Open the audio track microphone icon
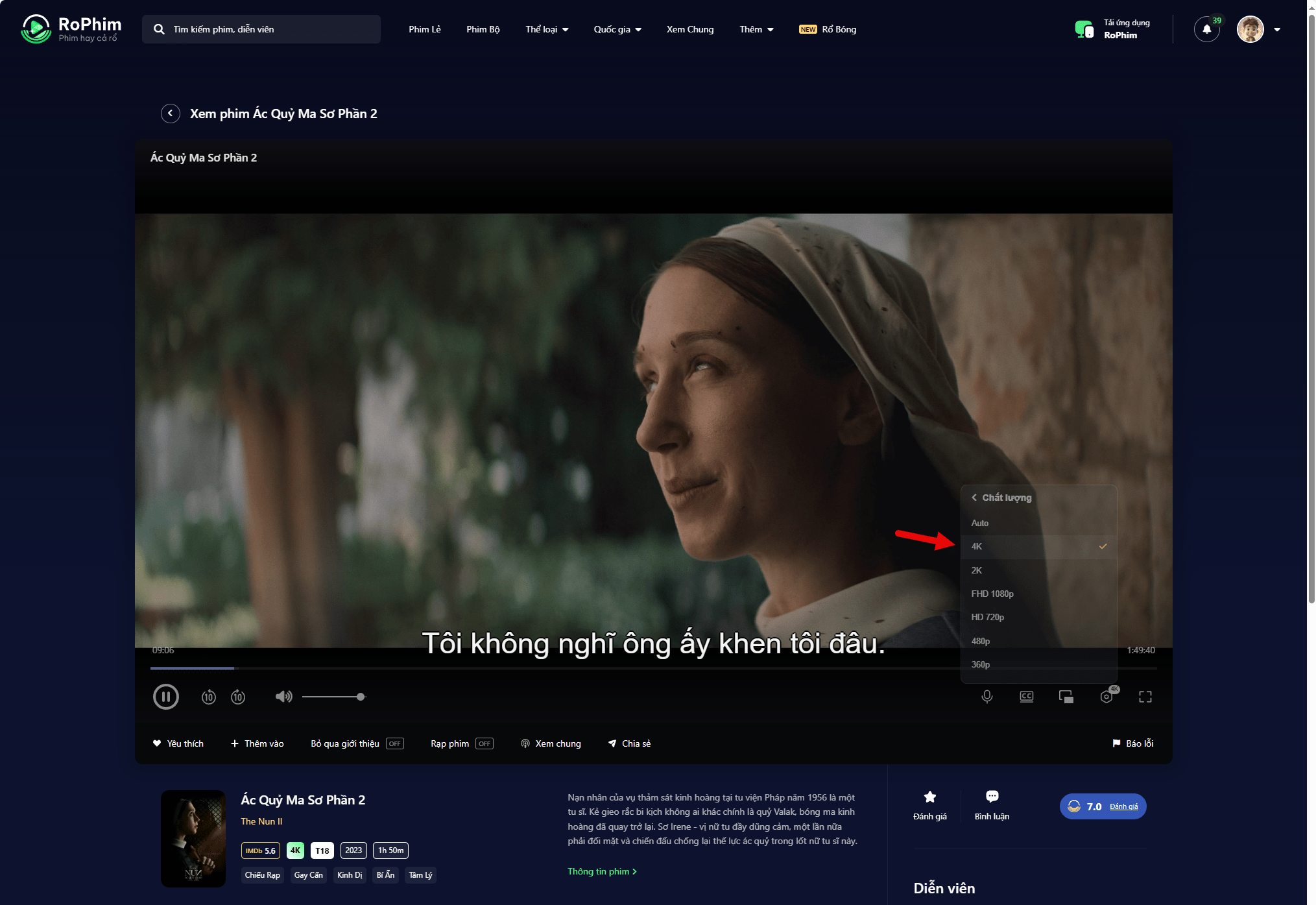The width and height of the screenshot is (1316, 905). click(x=987, y=697)
